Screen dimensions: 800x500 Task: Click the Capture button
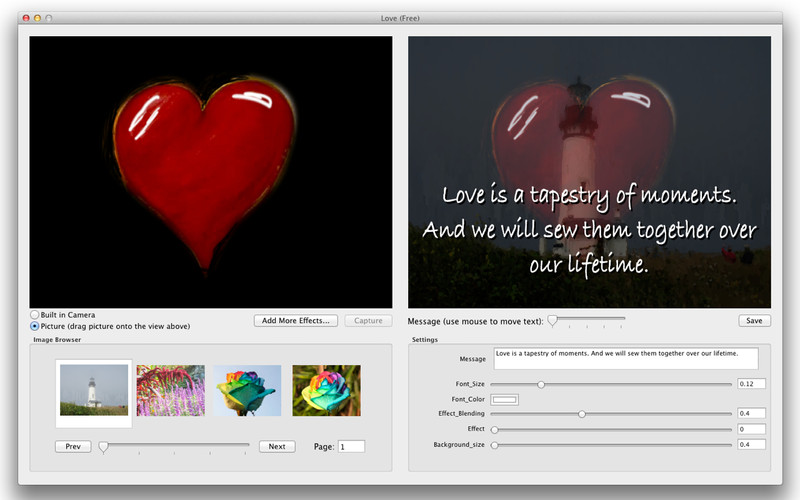coord(368,320)
